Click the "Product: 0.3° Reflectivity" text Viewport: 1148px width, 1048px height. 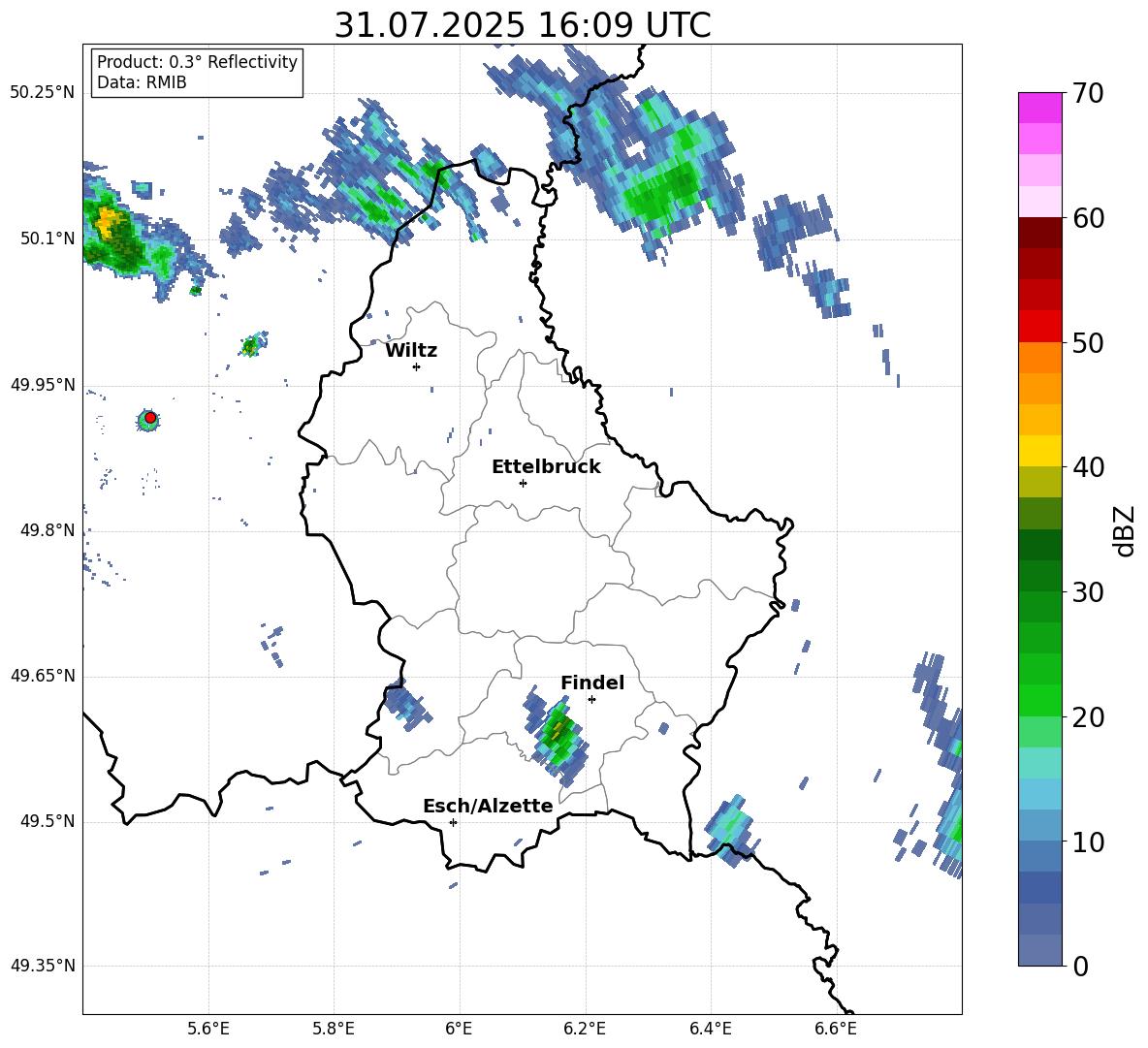click(x=197, y=61)
